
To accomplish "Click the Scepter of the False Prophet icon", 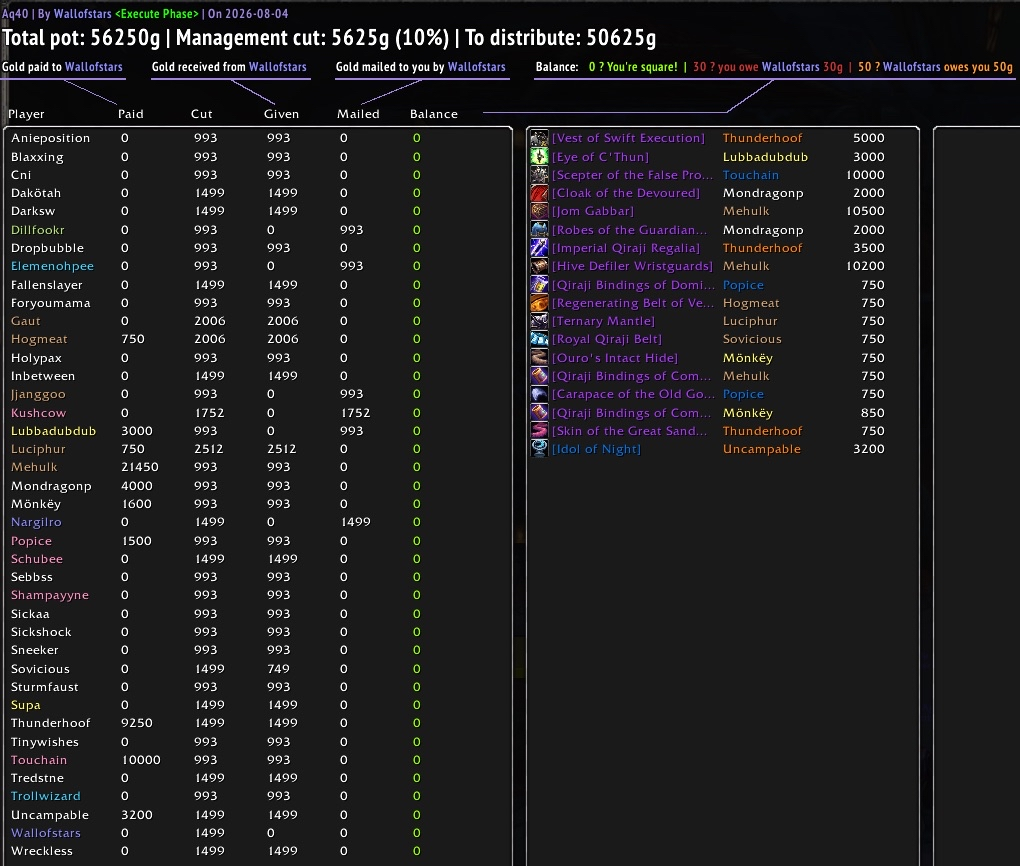I will [539, 174].
